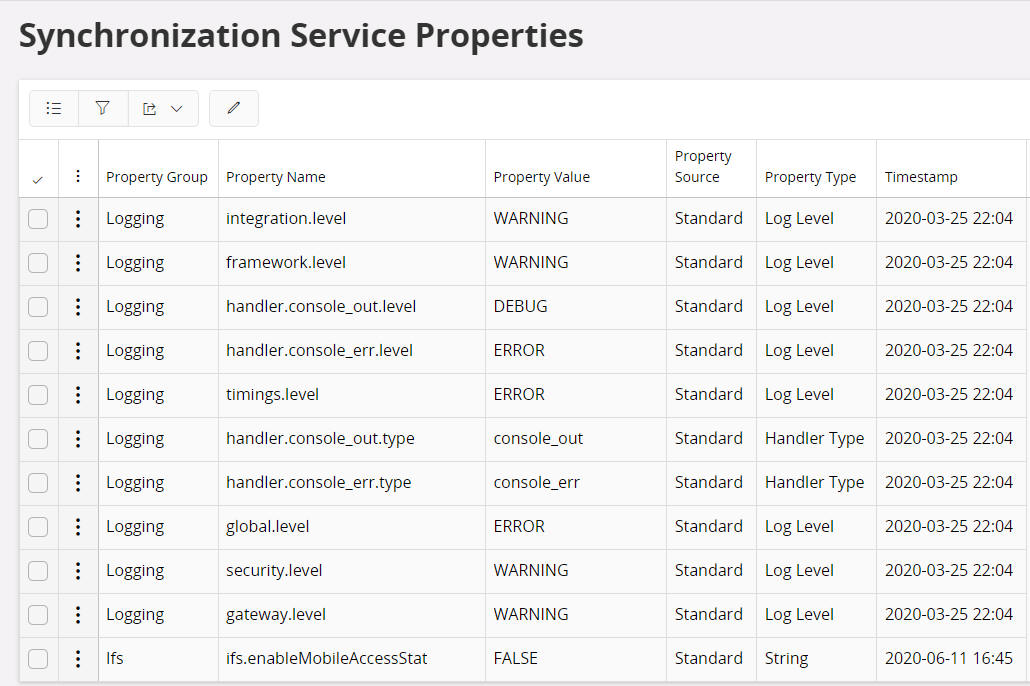Screen dimensions: 1030x686
Task: Open three-dot menu for global.level row
Action: point(78,527)
